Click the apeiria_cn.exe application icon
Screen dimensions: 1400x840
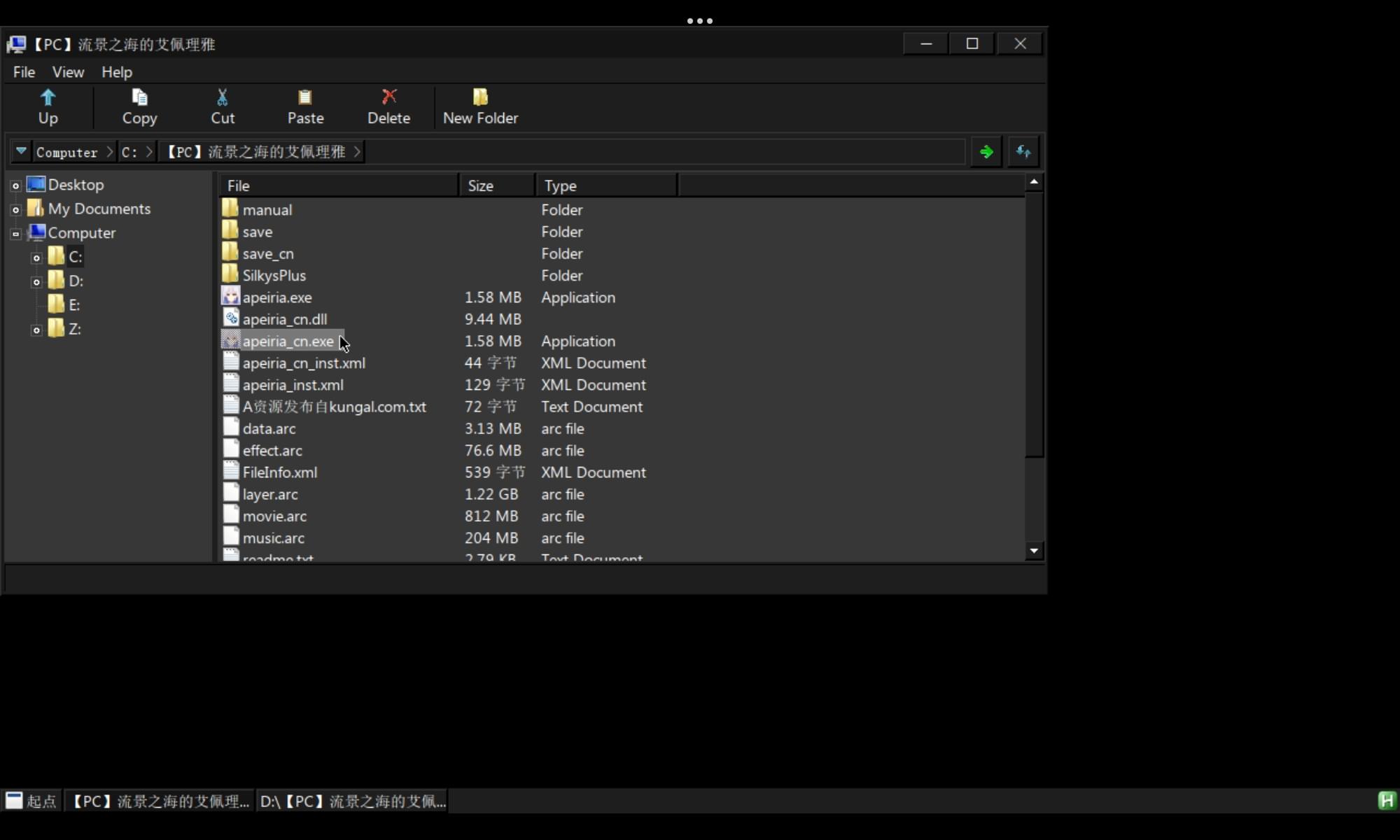click(230, 340)
